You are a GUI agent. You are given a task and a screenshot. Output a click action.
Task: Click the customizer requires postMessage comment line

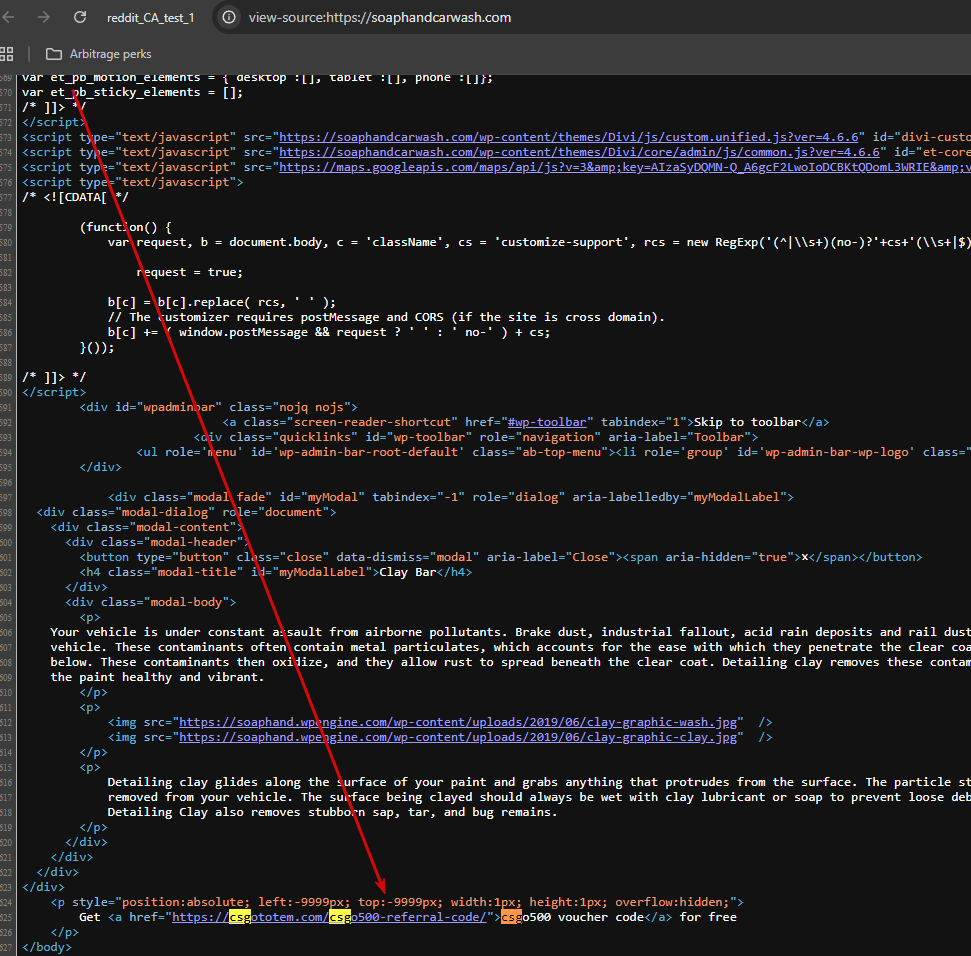point(386,317)
